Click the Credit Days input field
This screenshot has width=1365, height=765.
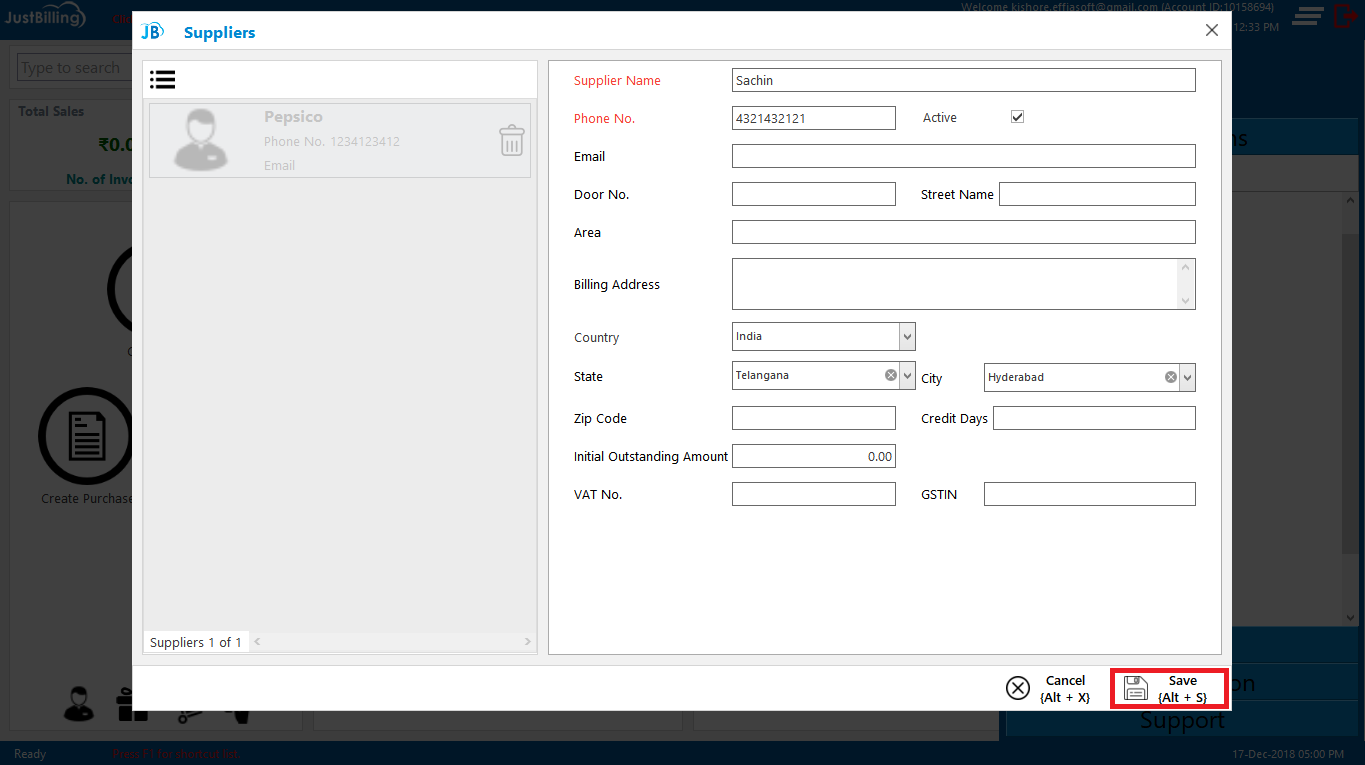(x=1094, y=418)
